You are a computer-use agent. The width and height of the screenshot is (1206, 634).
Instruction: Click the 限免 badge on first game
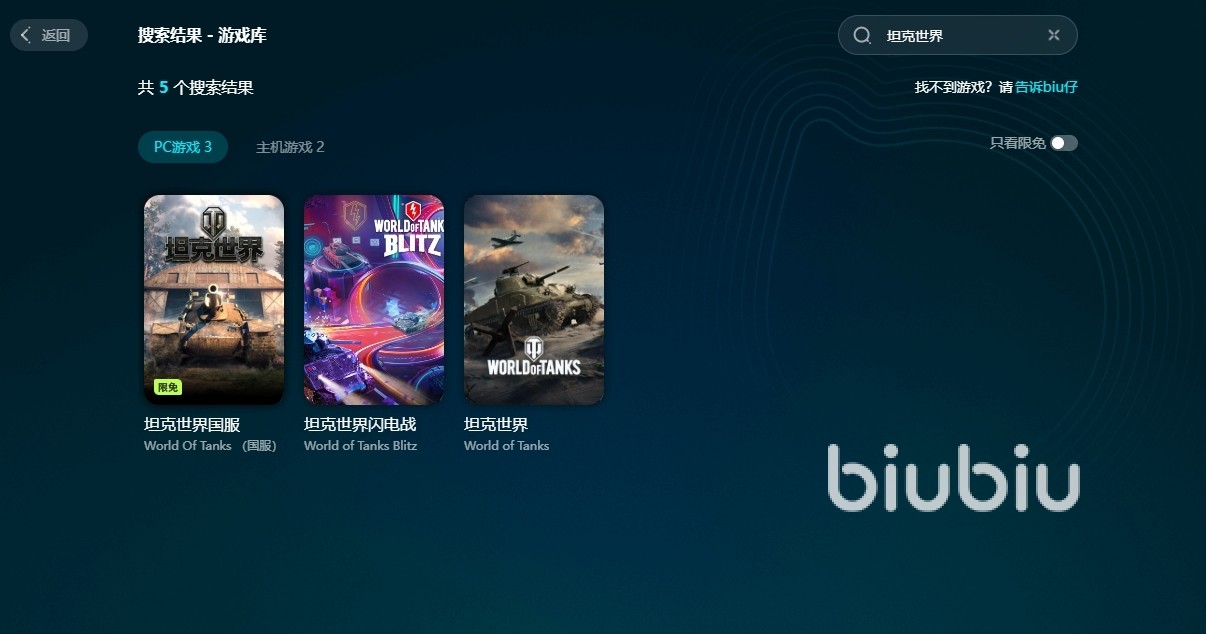click(x=168, y=387)
